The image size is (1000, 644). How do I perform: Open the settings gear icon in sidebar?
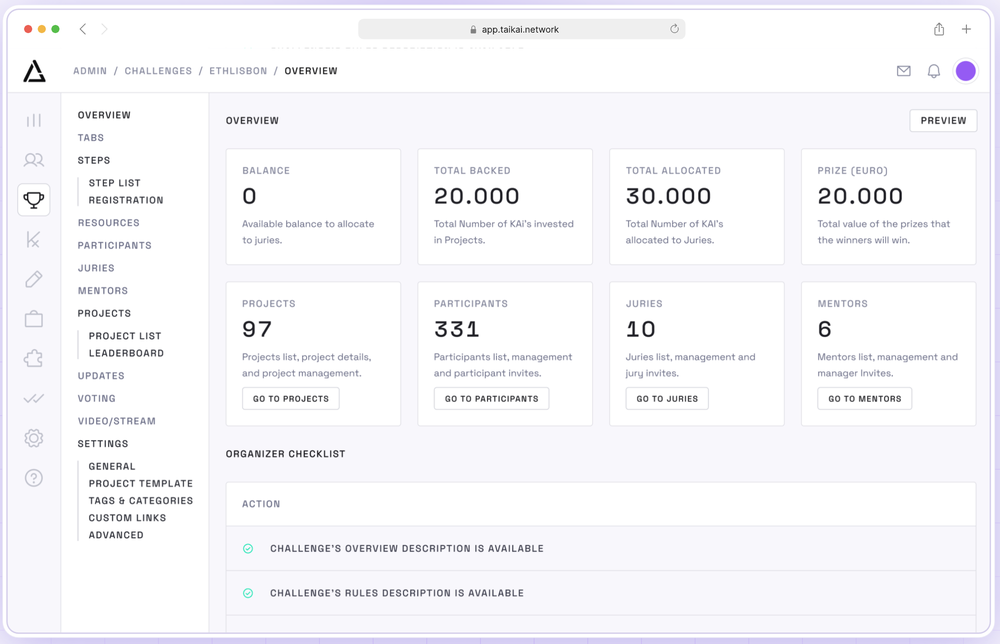[x=34, y=438]
